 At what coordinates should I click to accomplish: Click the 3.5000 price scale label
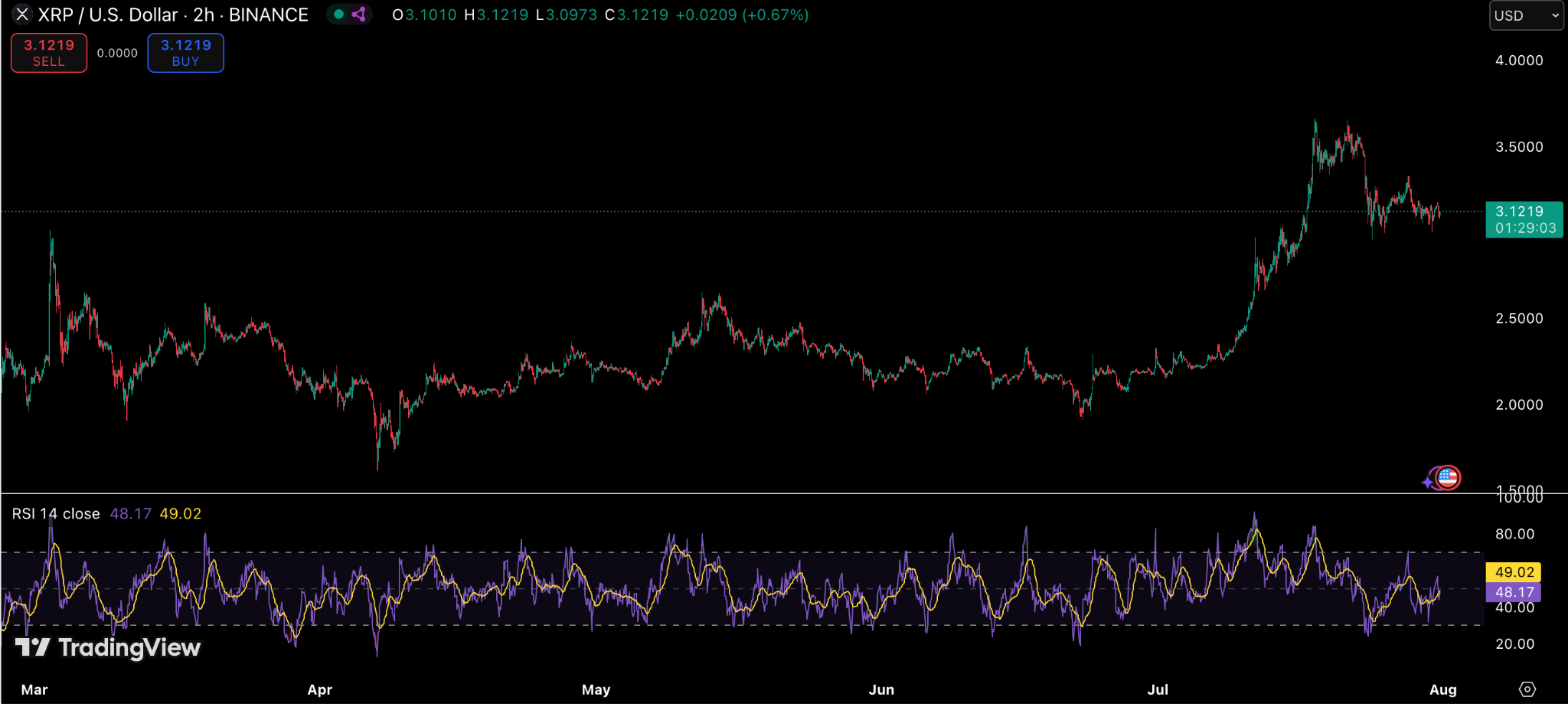pyautogui.click(x=1520, y=147)
